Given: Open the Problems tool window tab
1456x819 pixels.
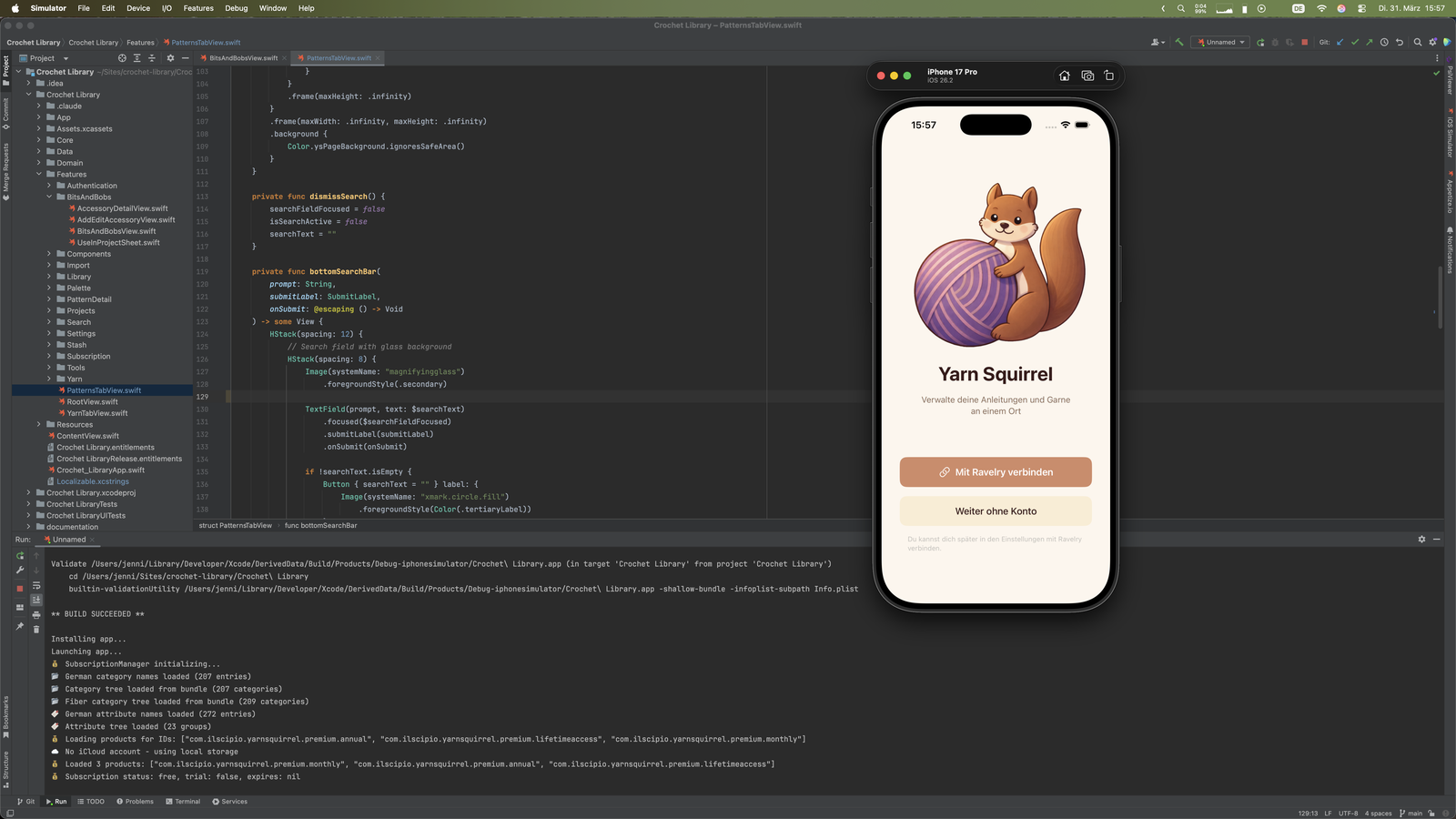Looking at the screenshot, I should [135, 802].
